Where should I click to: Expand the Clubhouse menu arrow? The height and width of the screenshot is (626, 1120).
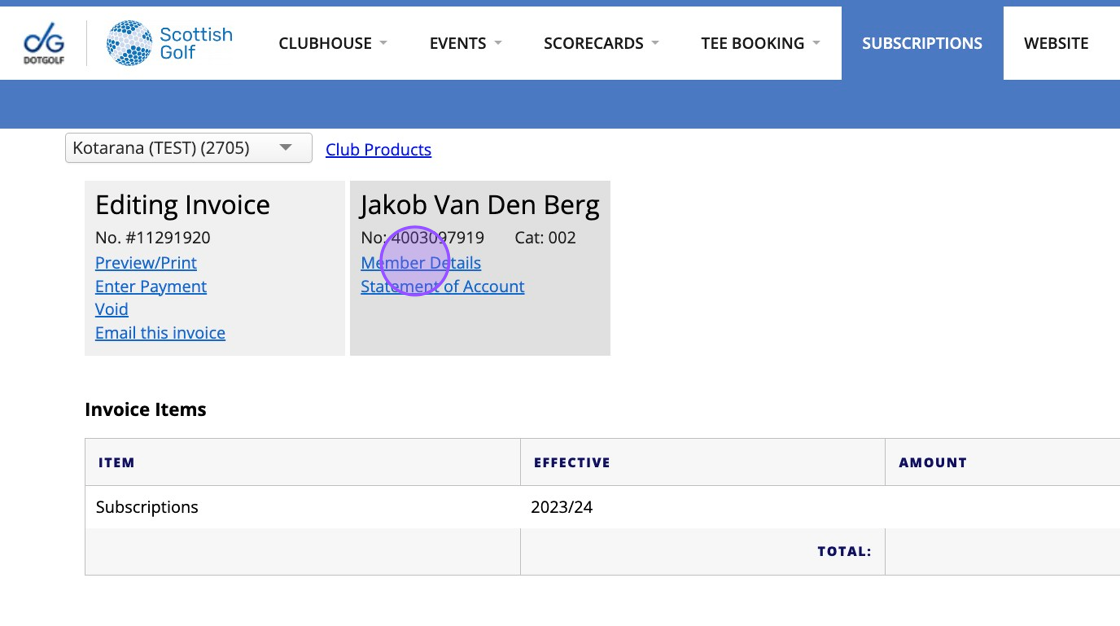coord(383,43)
